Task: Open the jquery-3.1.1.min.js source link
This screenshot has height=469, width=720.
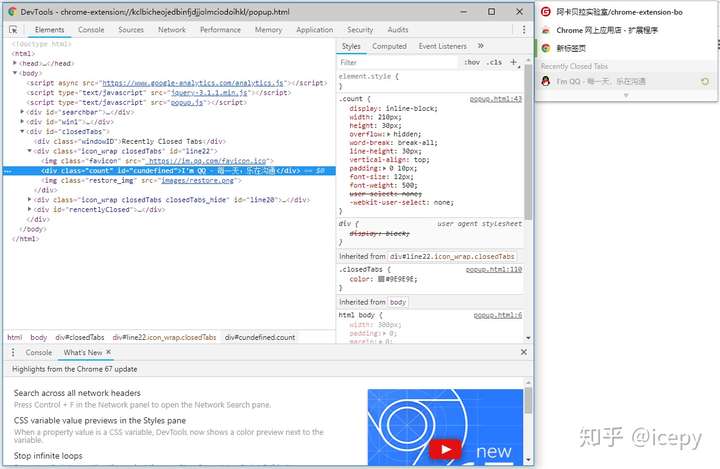Action: point(209,93)
